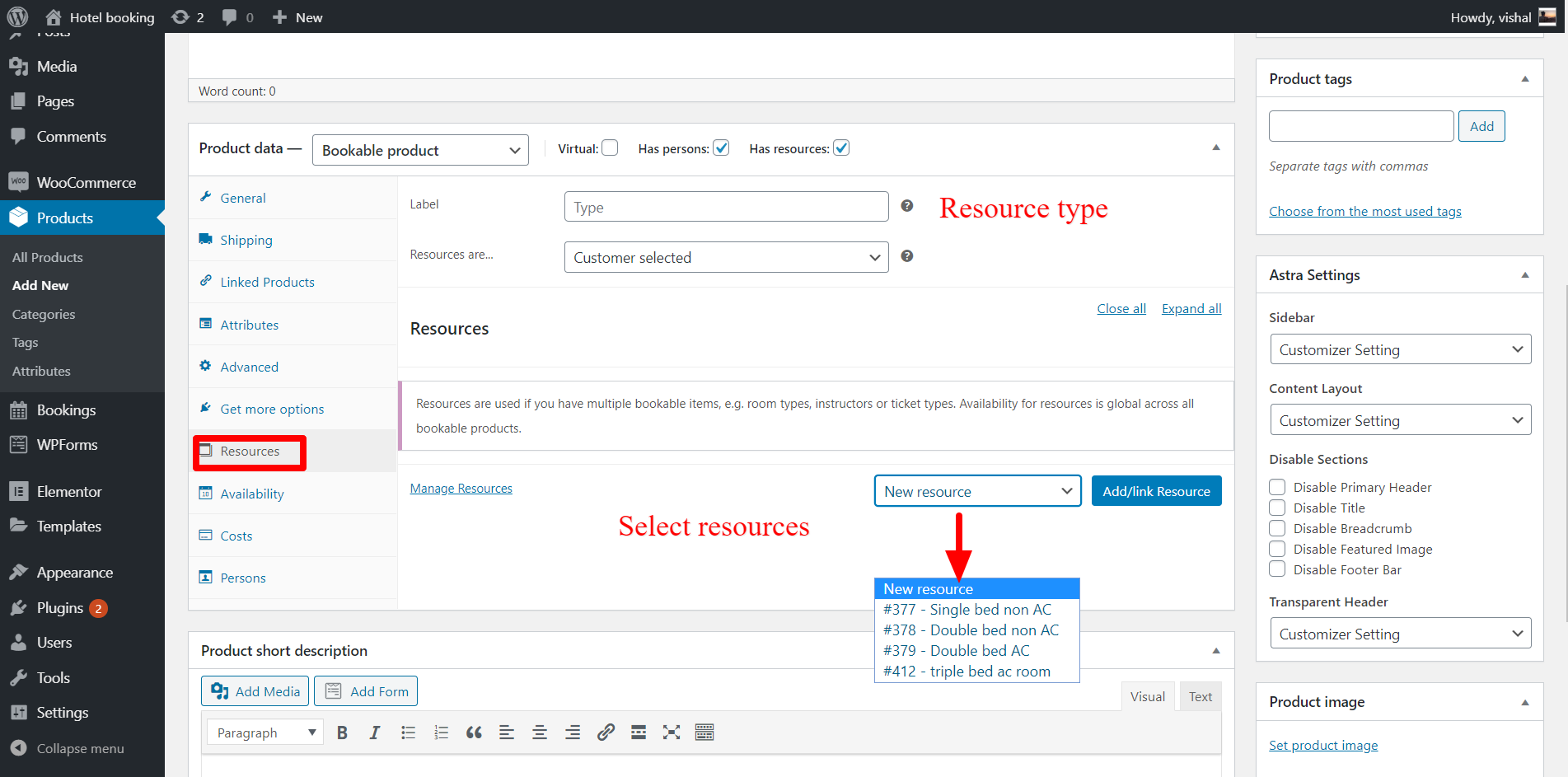Select #412 - triple bed ac room
Screen dimensions: 1568x777
point(977,672)
